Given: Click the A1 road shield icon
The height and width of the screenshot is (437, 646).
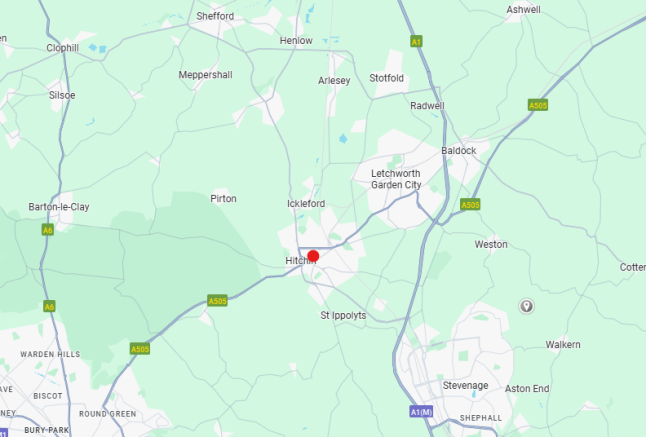Looking at the screenshot, I should [x=416, y=42].
